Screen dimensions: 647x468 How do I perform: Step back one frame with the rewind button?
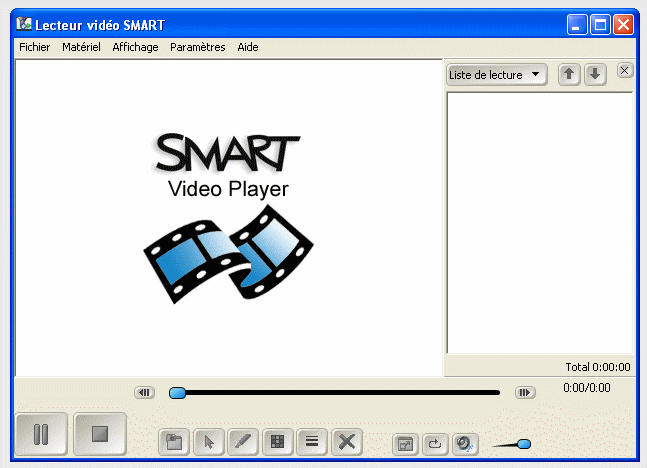144,392
